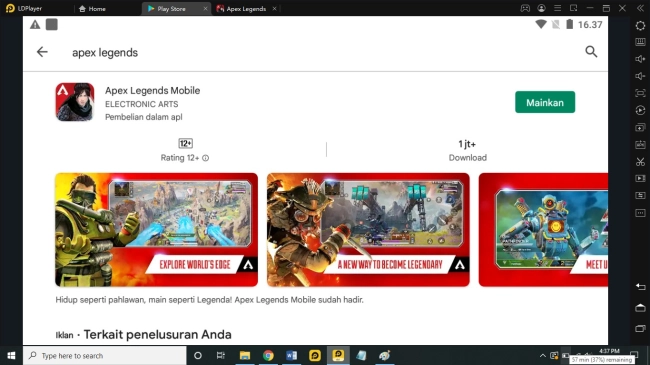Open the A New Way to Become Legendary screenshot
This screenshot has height=365, width=650.
coord(368,230)
